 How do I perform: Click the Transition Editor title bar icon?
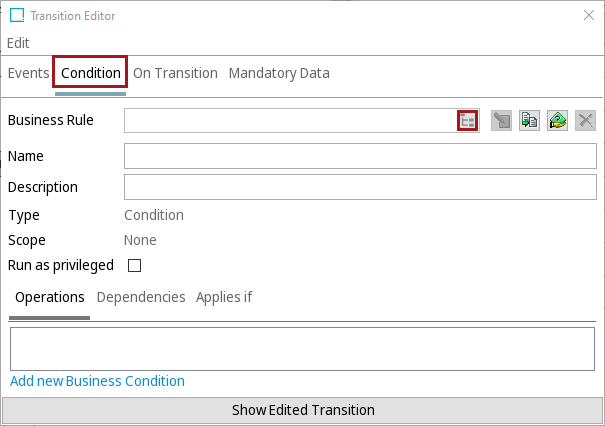tap(17, 15)
